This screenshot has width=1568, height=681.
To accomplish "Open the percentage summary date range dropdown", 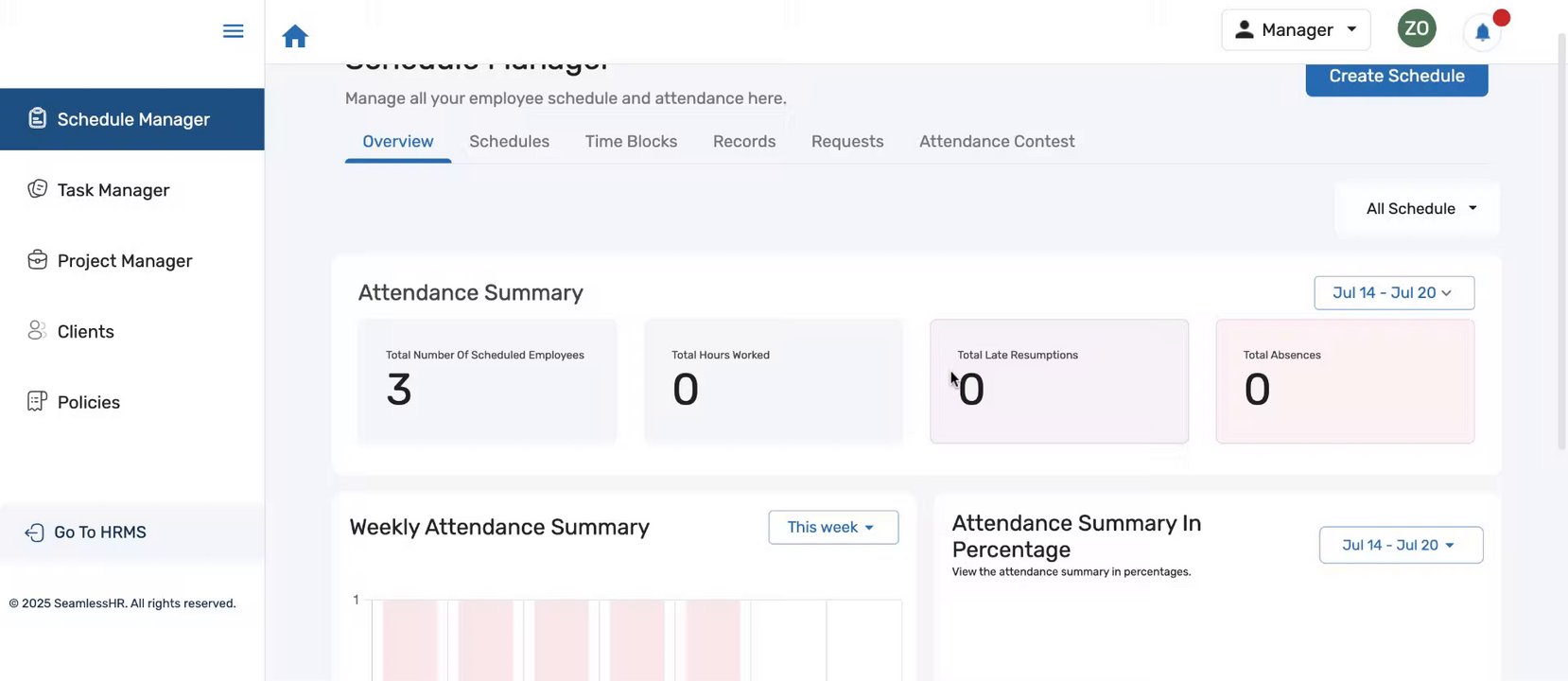I will tap(1400, 546).
